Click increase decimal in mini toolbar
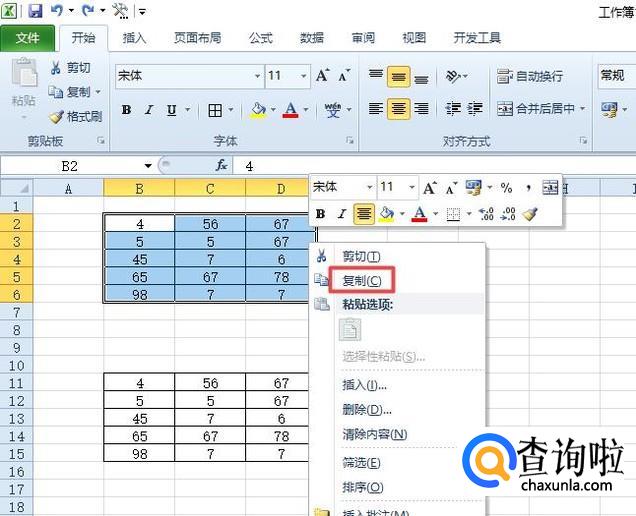This screenshot has height=516, width=636. 486,213
